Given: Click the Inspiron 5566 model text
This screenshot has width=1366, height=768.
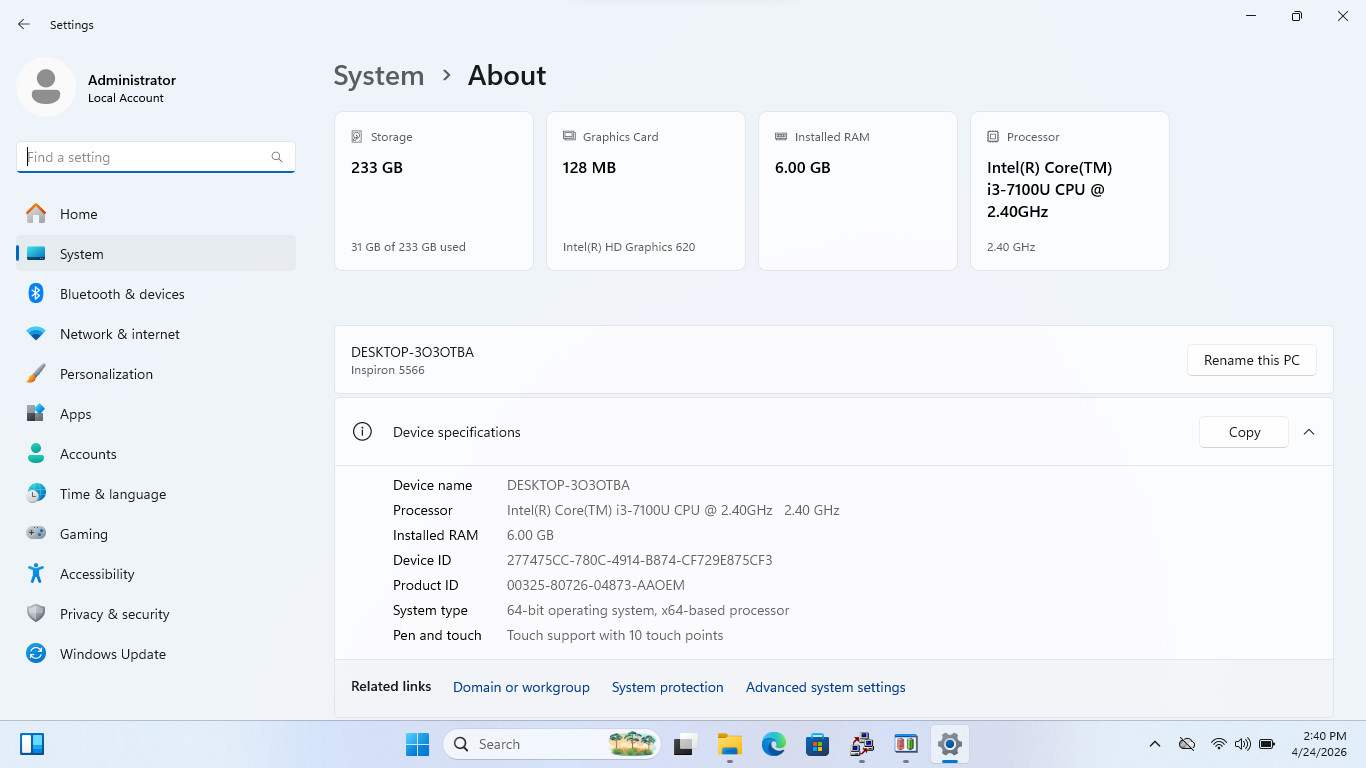Looking at the screenshot, I should coord(388,370).
